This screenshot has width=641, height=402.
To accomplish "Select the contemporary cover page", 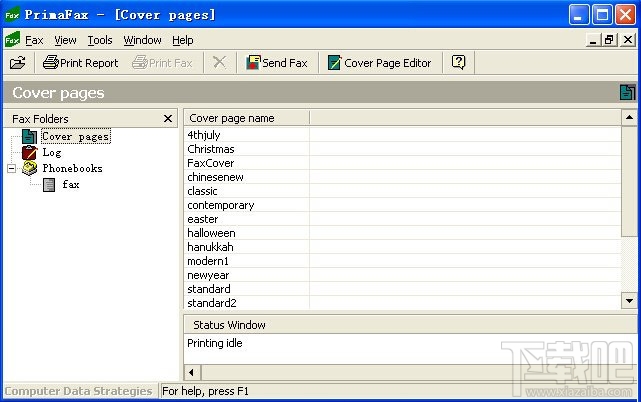I will click(x=221, y=205).
